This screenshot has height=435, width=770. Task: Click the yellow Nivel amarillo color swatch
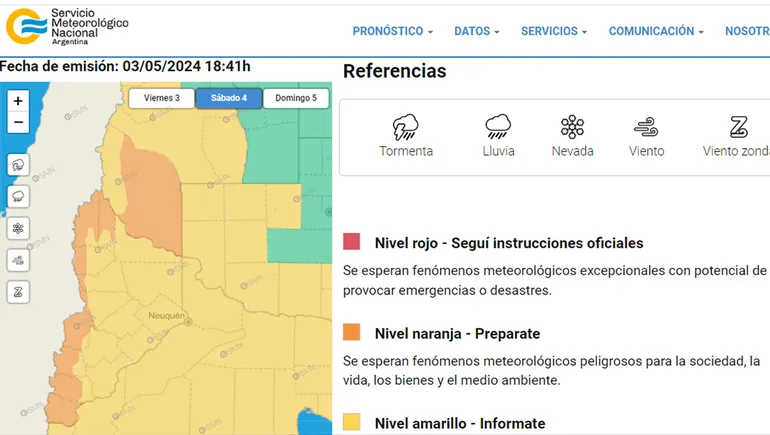pos(352,422)
